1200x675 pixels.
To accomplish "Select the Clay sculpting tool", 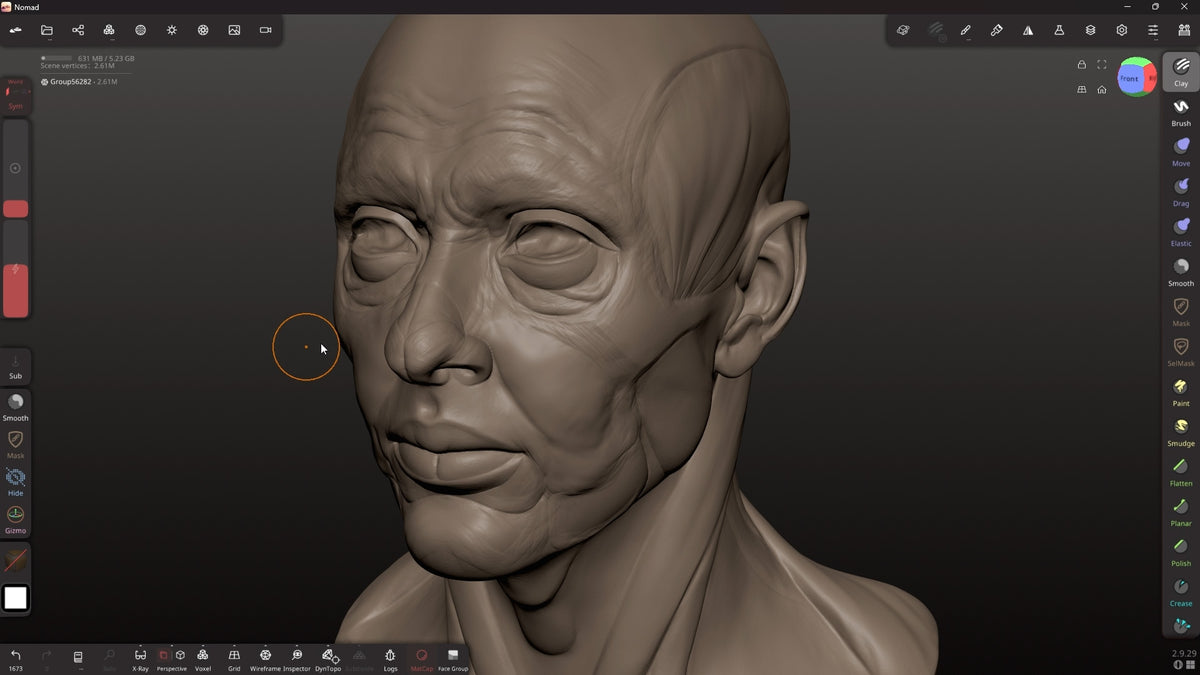I will 1181,71.
